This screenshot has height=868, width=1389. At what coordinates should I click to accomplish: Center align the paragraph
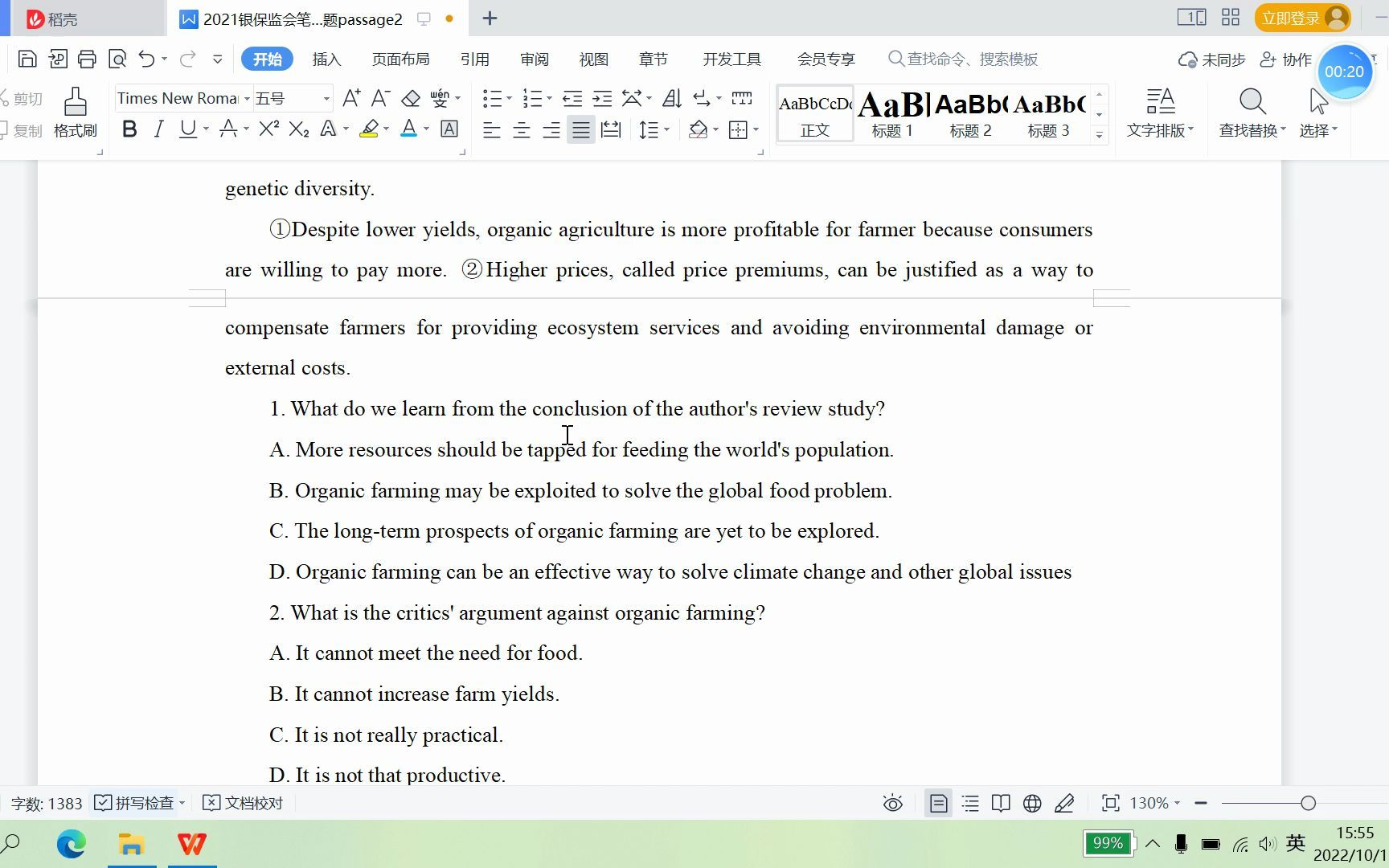521,129
